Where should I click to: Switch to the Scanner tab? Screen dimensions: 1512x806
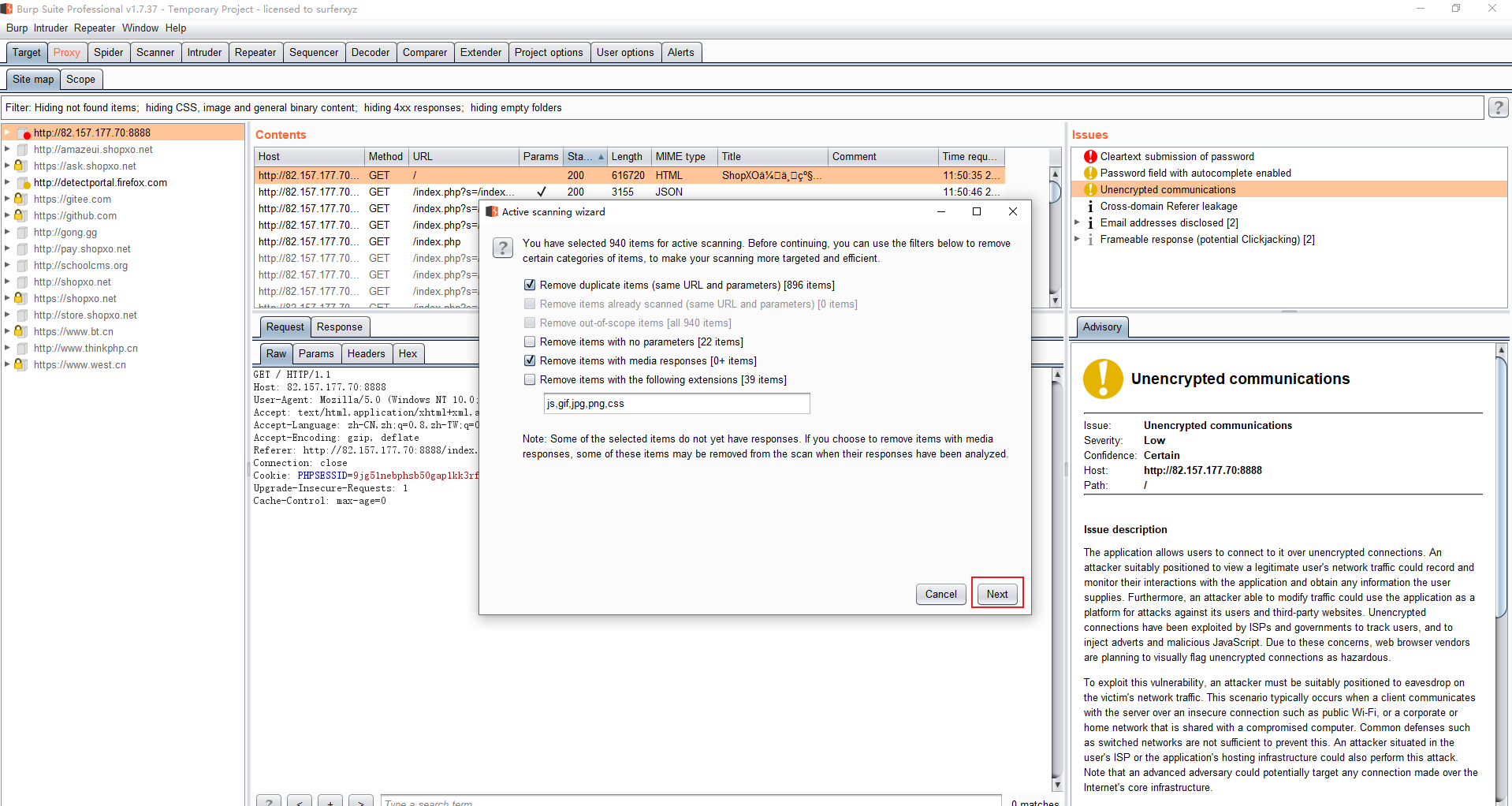pyautogui.click(x=155, y=52)
